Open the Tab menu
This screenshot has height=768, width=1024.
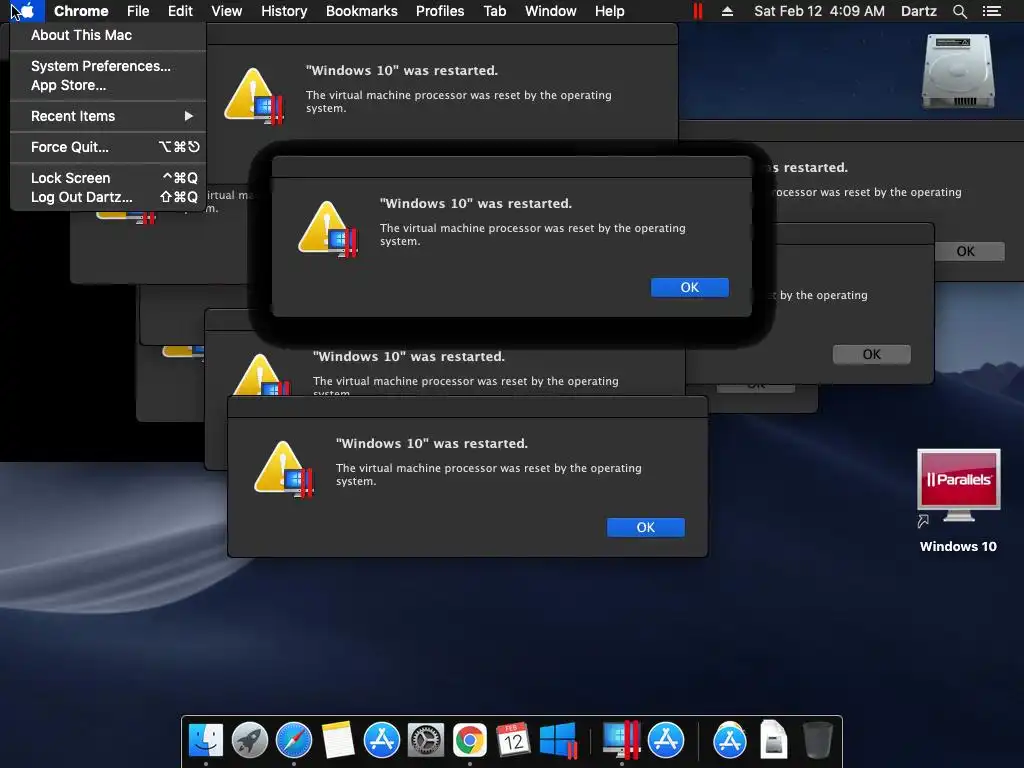pyautogui.click(x=494, y=11)
